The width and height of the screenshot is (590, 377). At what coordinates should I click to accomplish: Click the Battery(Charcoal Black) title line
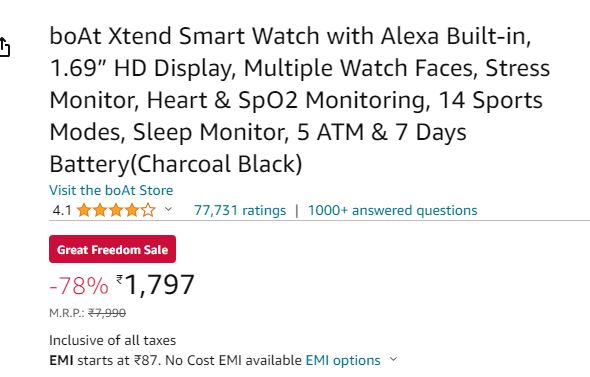pos(176,164)
